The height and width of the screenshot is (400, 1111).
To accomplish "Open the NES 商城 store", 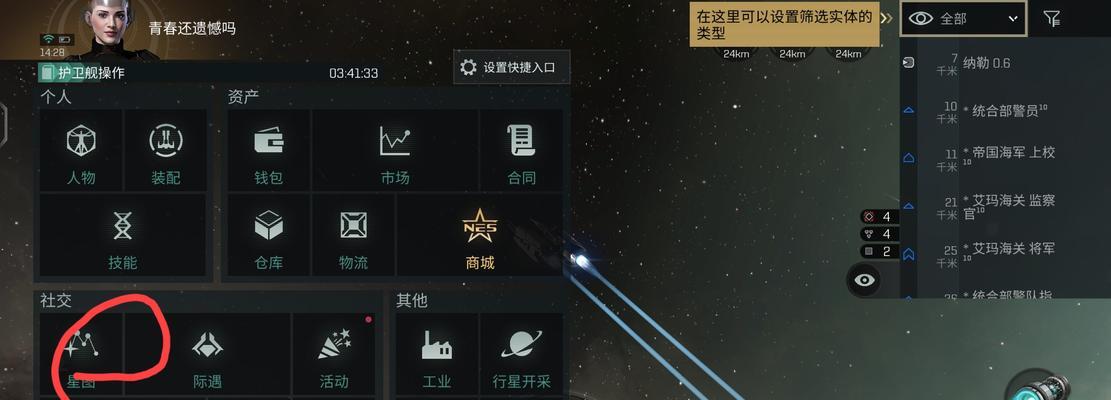I will (480, 235).
